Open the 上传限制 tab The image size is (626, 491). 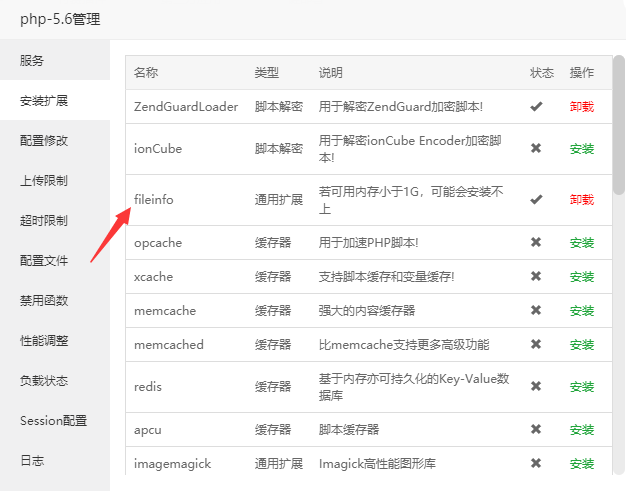coord(55,180)
